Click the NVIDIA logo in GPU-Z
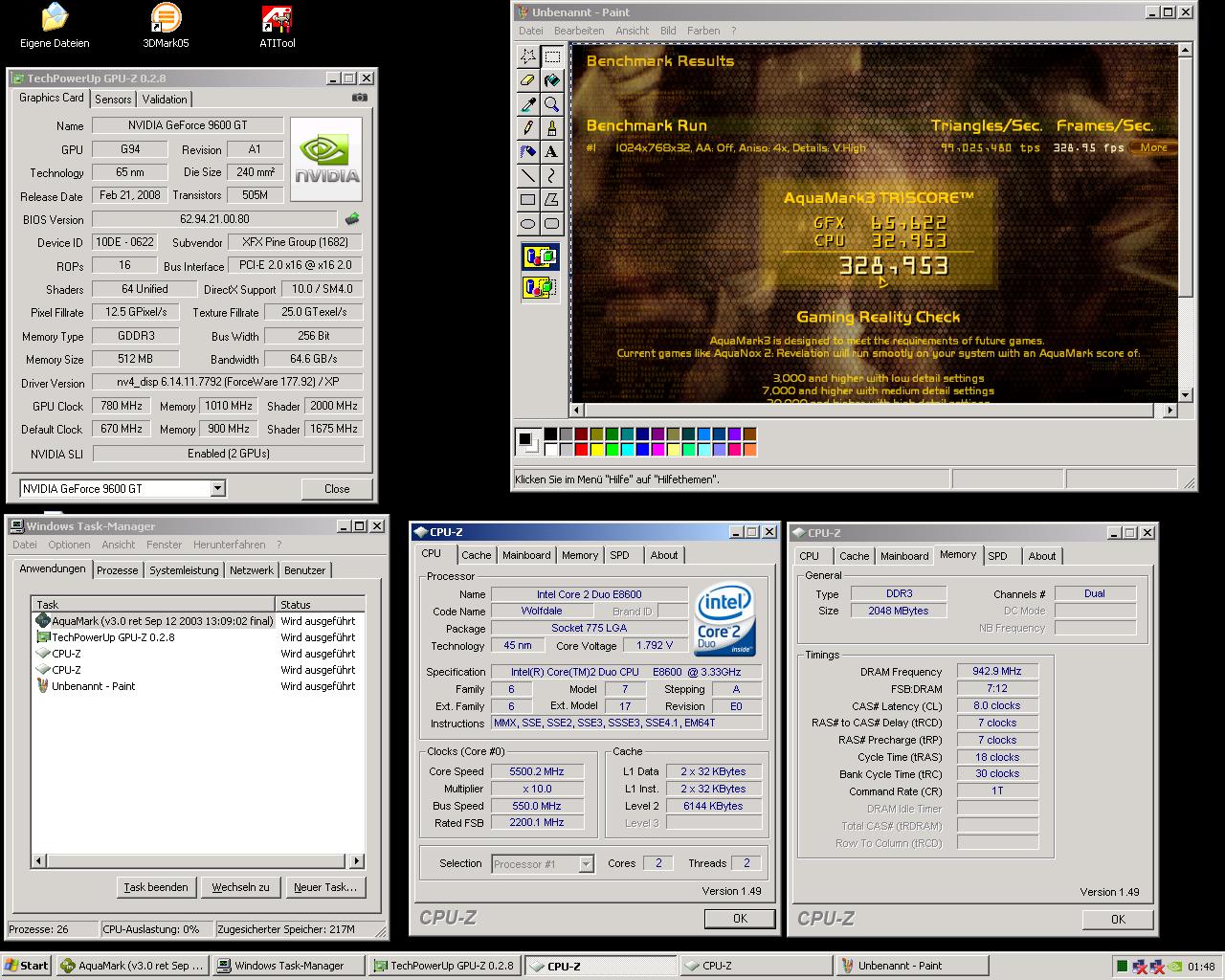 click(326, 159)
